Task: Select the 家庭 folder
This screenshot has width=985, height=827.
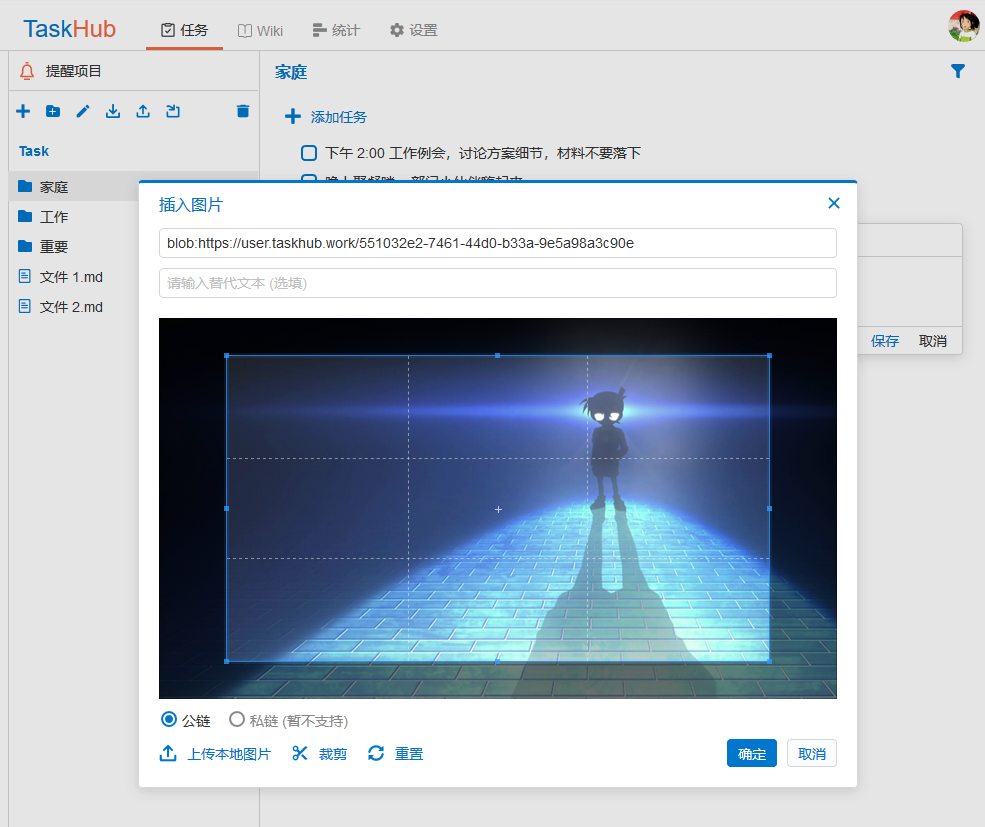Action: [x=73, y=187]
